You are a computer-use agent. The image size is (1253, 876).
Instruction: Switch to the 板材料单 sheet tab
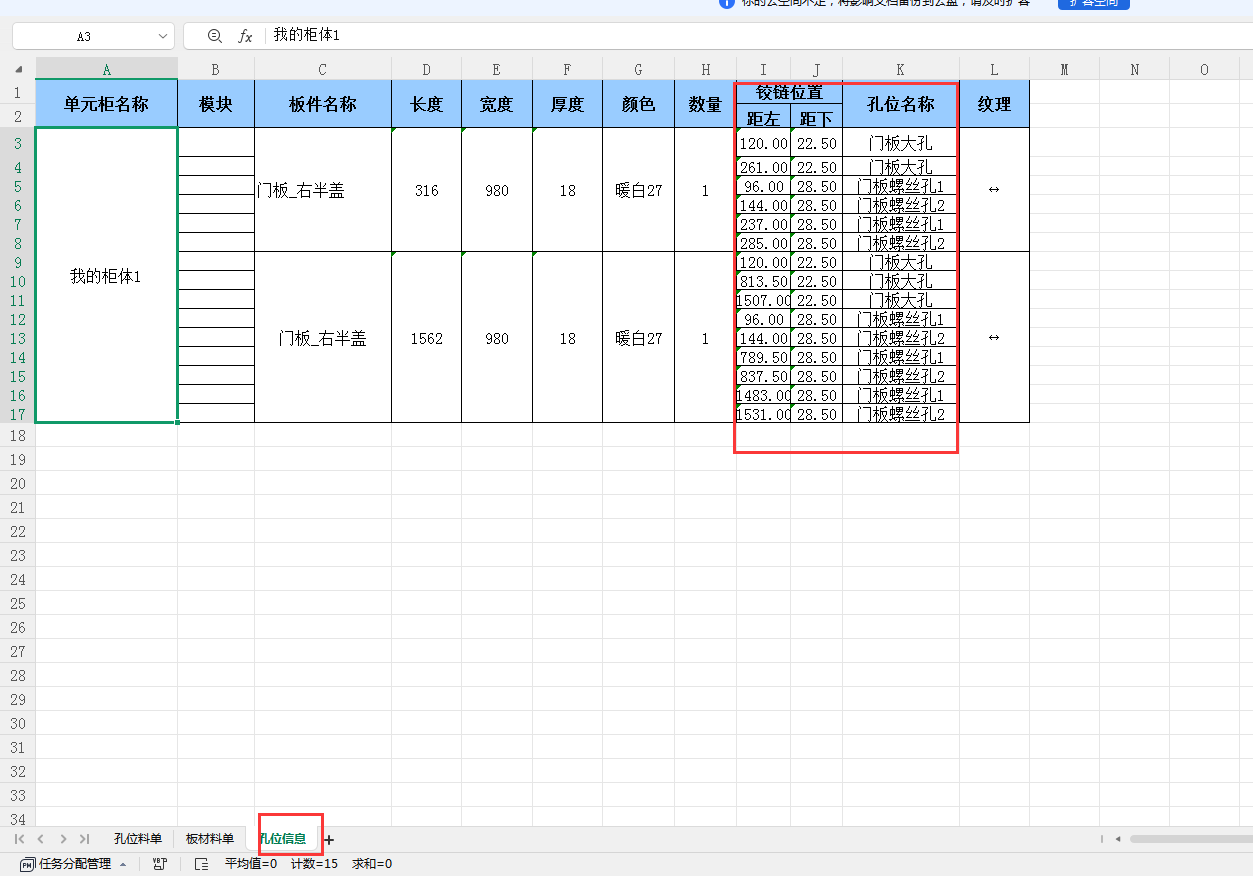210,839
